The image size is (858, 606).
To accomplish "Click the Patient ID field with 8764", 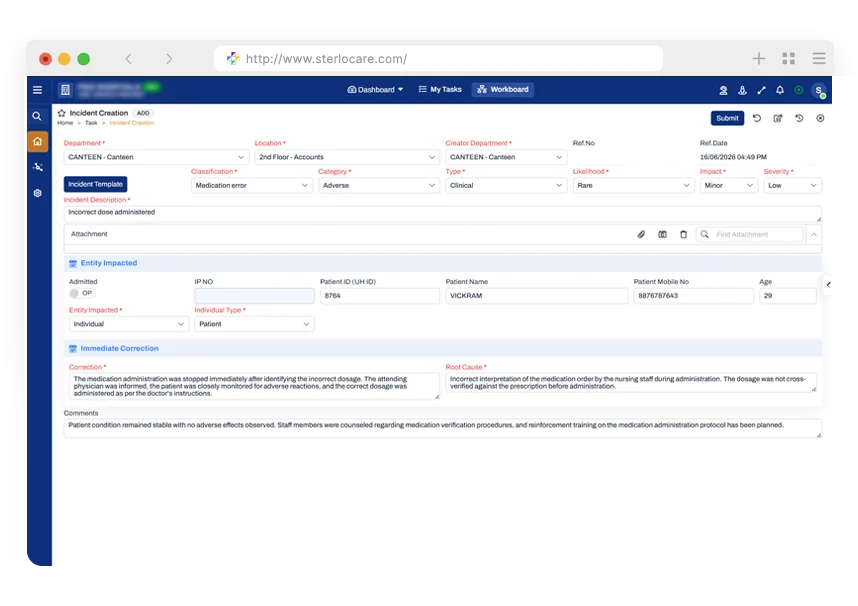I will [x=380, y=296].
